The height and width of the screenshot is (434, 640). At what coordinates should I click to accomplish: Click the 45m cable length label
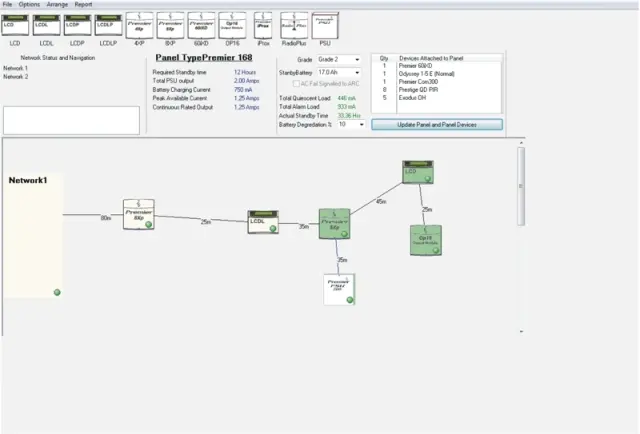coord(381,202)
